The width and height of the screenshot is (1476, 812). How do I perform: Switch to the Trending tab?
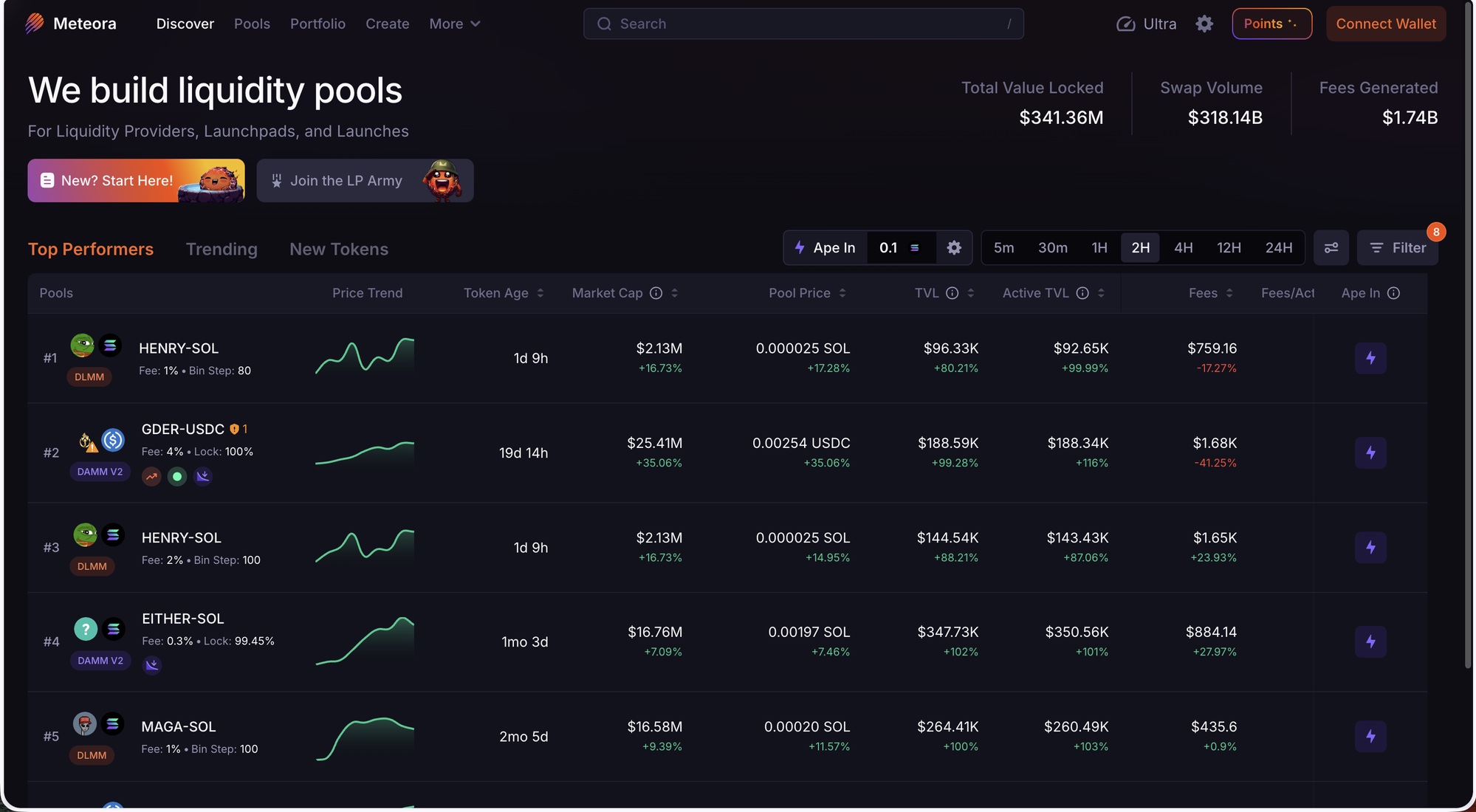222,250
